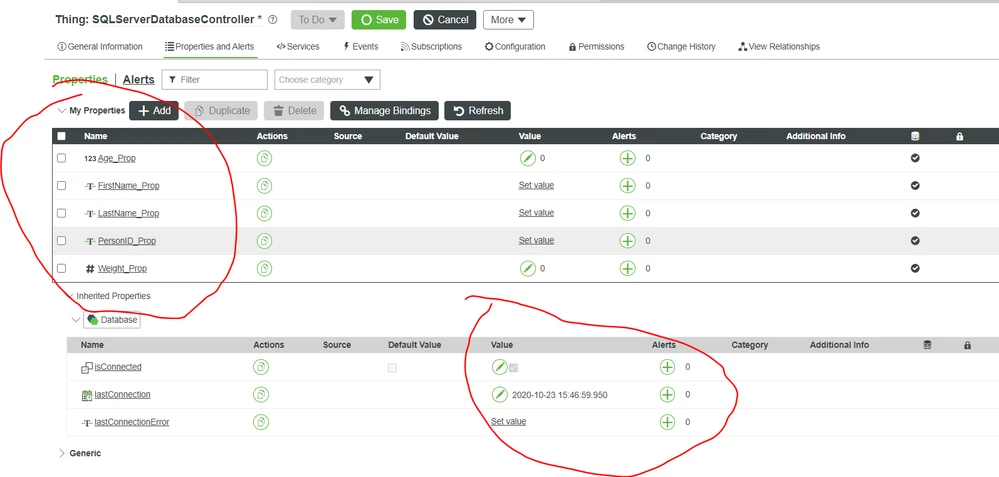The width and height of the screenshot is (999, 477).
Task: Check the LastName_Prop row checkbox
Action: (x=61, y=213)
